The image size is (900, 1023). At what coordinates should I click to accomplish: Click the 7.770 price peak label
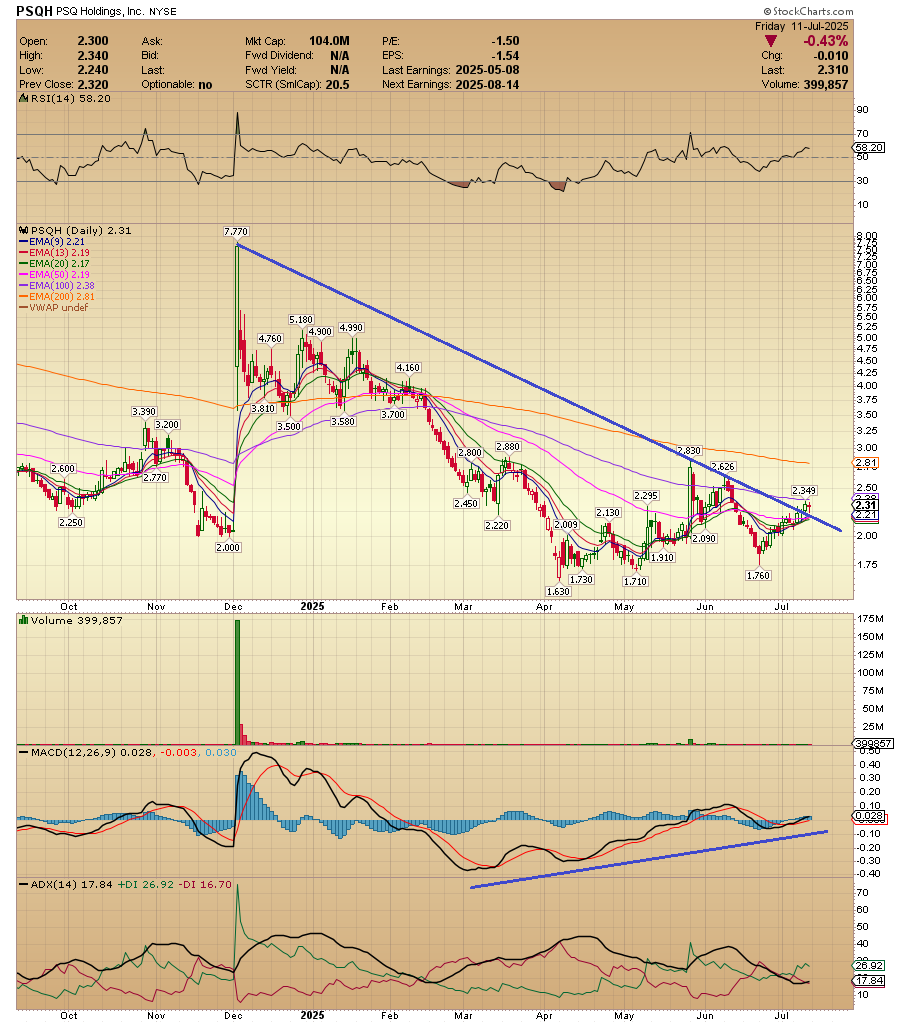pyautogui.click(x=236, y=232)
